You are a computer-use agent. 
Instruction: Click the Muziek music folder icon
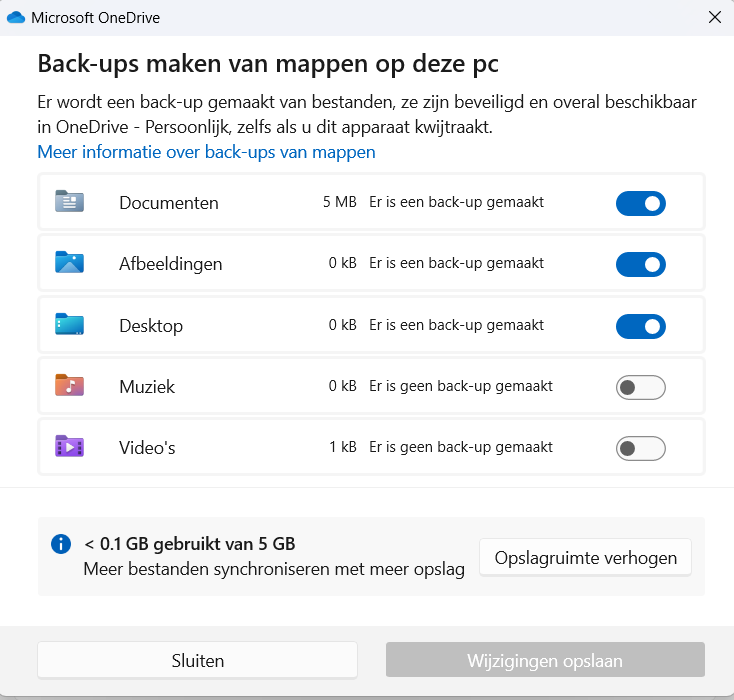point(69,385)
